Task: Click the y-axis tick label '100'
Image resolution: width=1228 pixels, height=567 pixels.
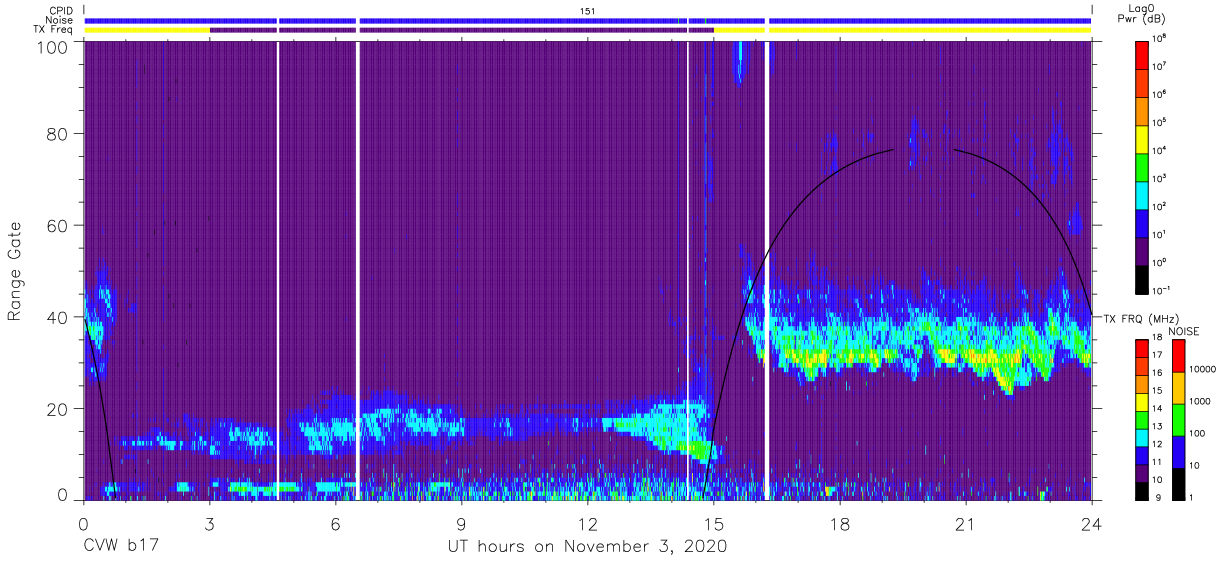Action: coord(53,47)
